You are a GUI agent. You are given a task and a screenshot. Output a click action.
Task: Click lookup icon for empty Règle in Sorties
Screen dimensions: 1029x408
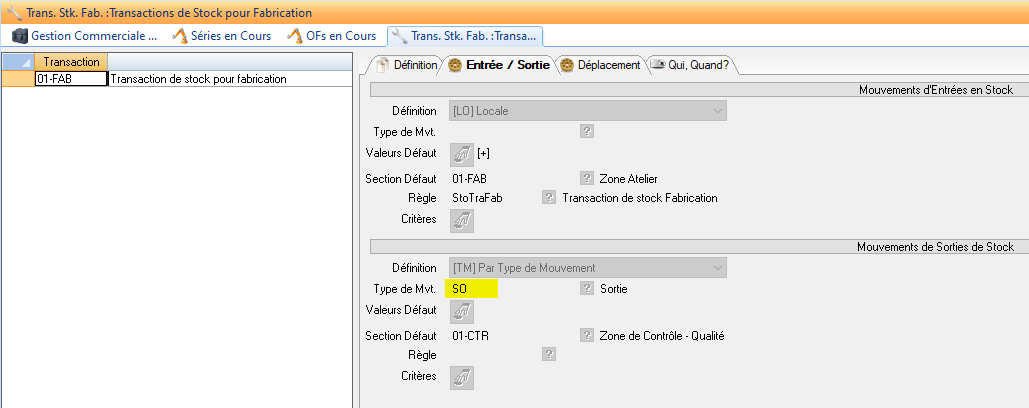point(548,354)
